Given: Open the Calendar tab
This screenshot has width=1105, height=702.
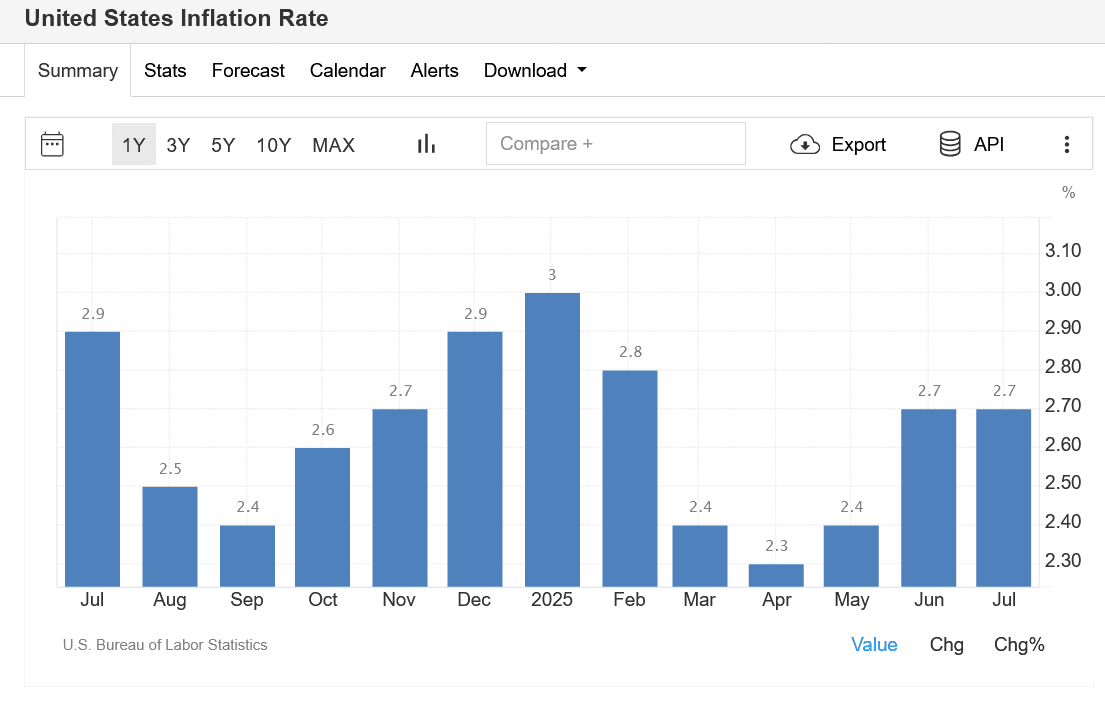Looking at the screenshot, I should (x=347, y=70).
